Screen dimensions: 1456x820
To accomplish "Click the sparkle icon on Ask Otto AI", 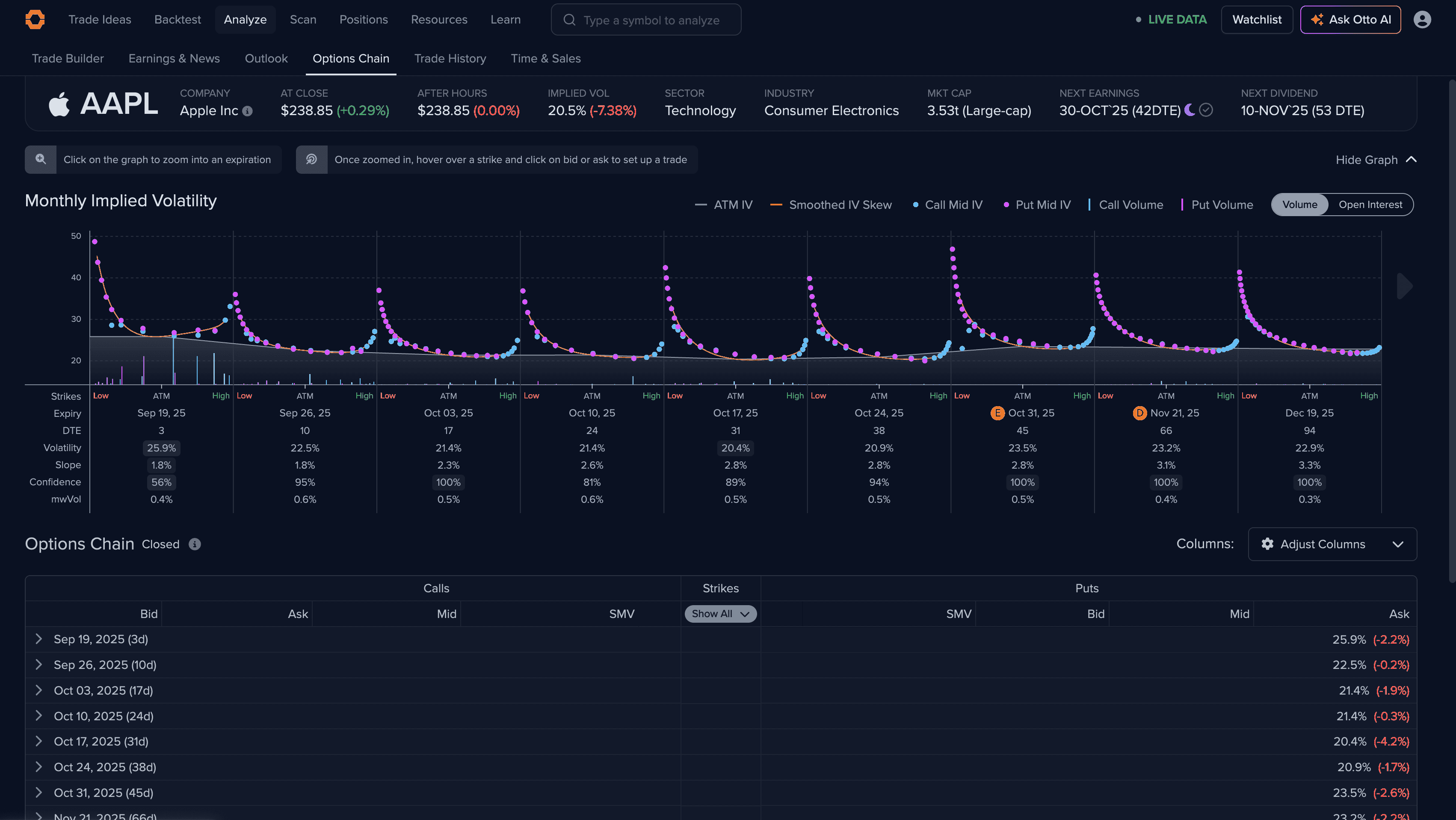I will 1317,20.
